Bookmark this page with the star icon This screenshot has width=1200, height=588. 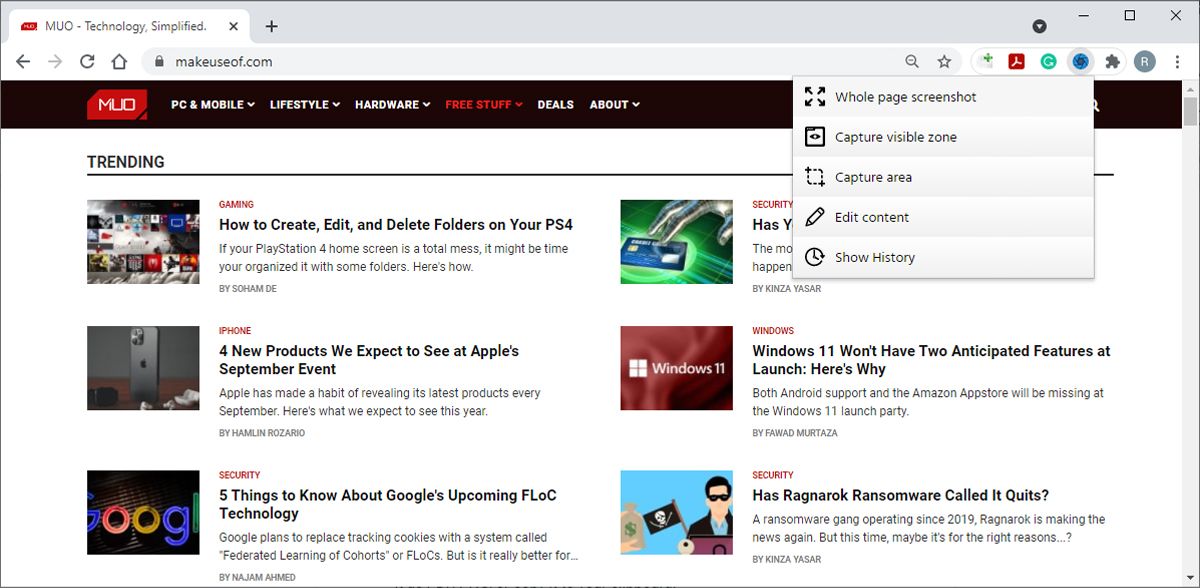[x=944, y=62]
